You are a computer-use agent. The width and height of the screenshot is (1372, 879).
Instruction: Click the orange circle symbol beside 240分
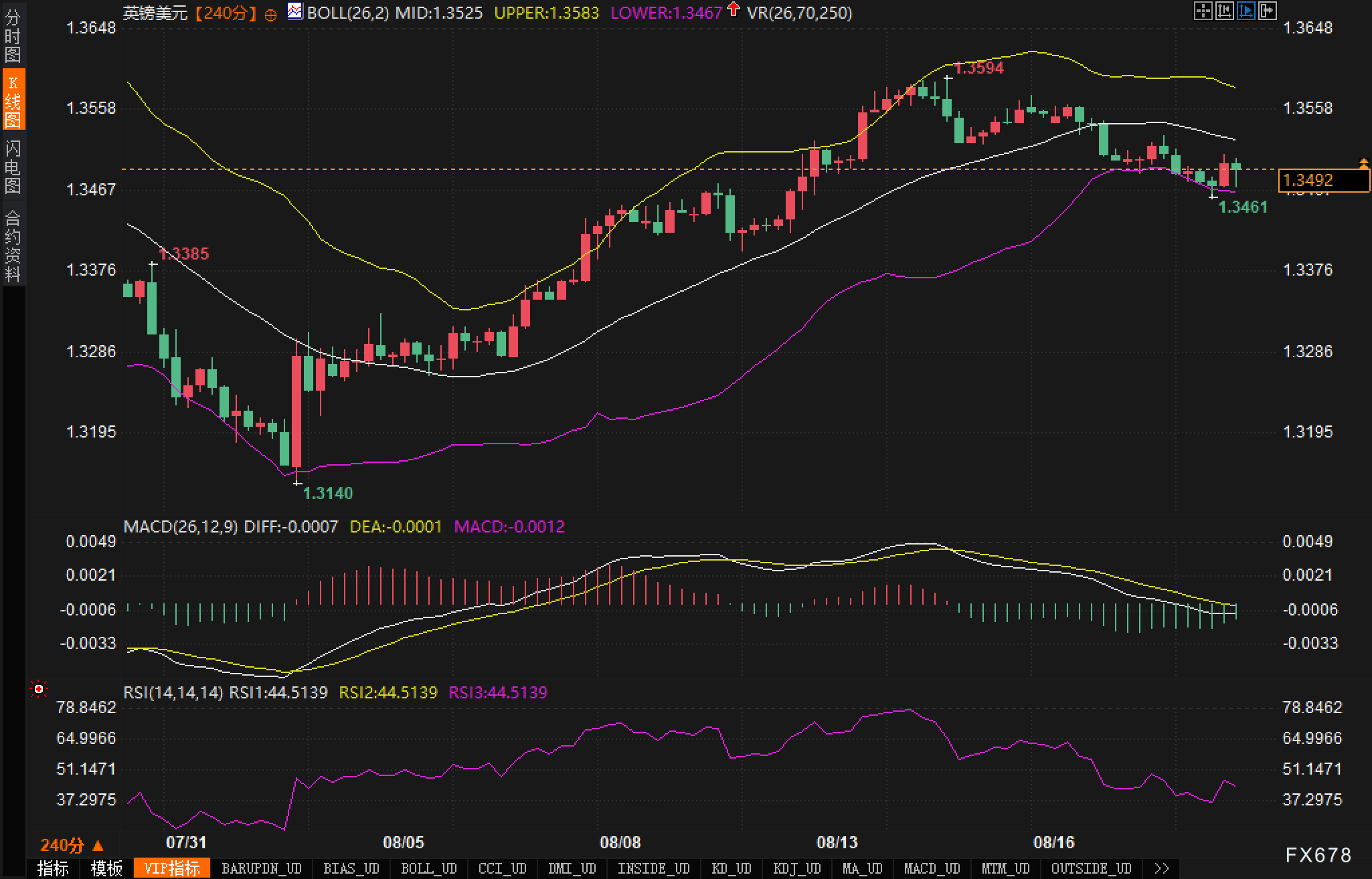270,14
